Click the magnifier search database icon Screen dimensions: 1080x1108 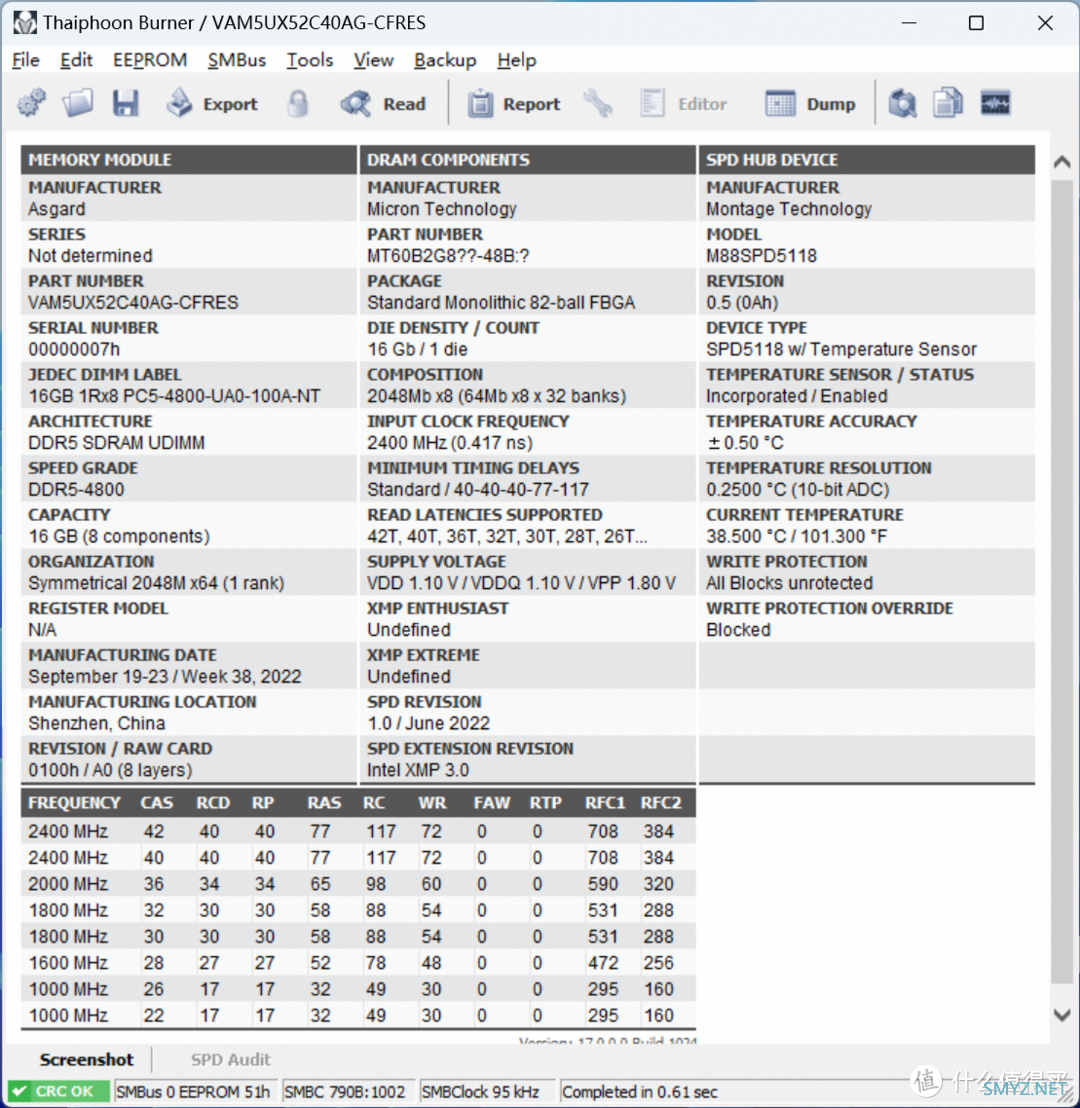903,103
